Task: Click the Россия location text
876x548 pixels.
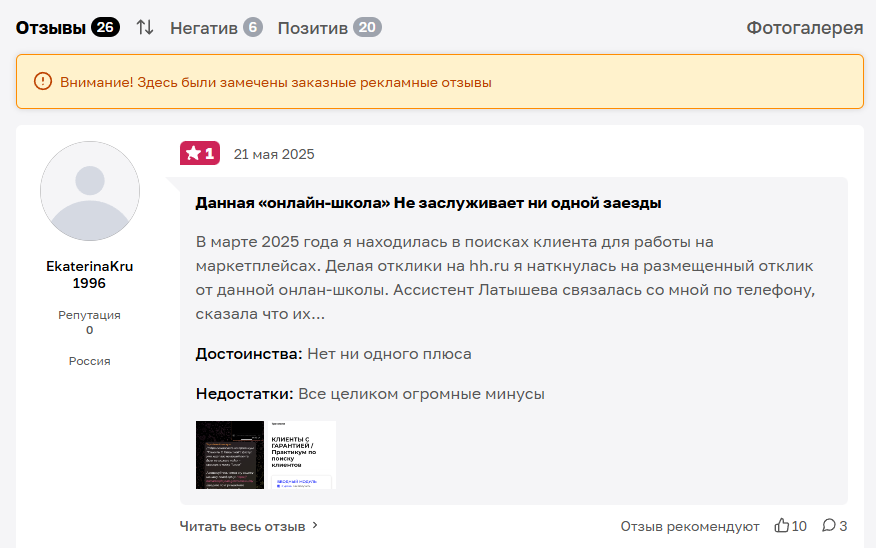Action: coord(89,361)
